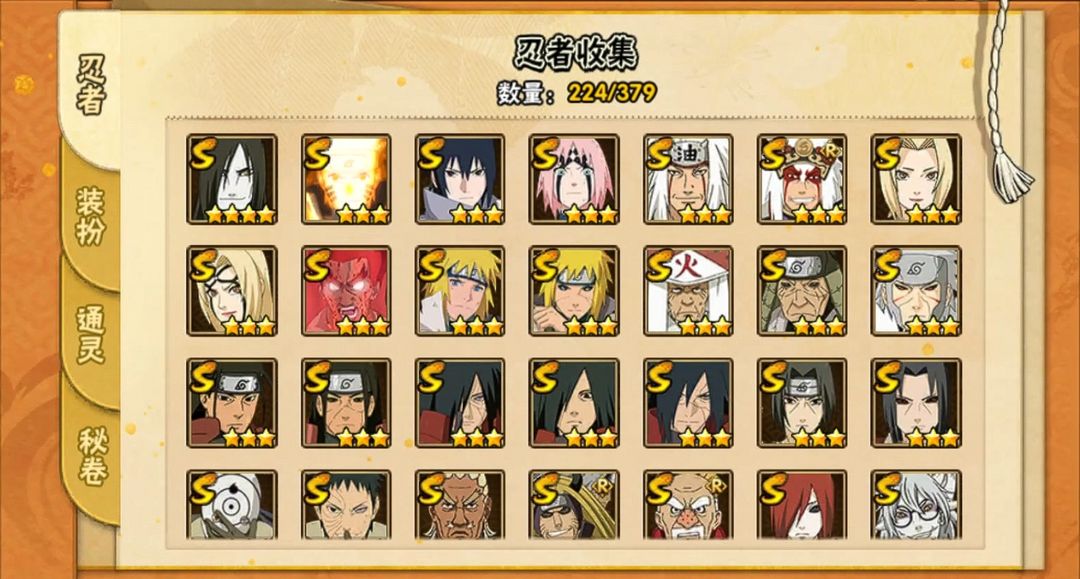Select the masked Tobi spiral portrait
Image resolution: width=1080 pixels, height=579 pixels.
232,505
